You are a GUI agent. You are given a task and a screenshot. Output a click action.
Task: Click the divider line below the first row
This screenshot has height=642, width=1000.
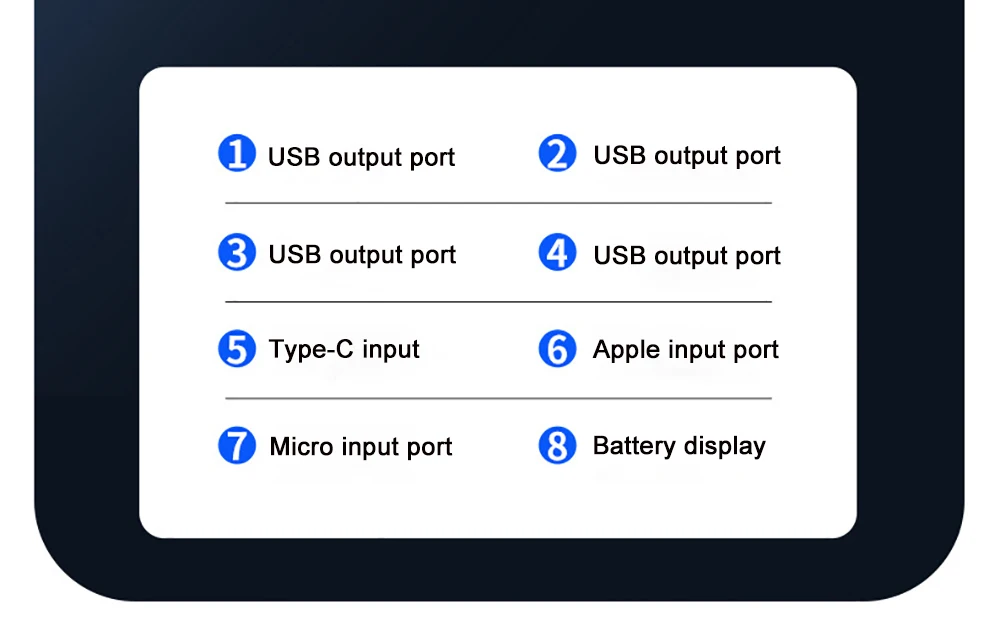pyautogui.click(x=498, y=203)
